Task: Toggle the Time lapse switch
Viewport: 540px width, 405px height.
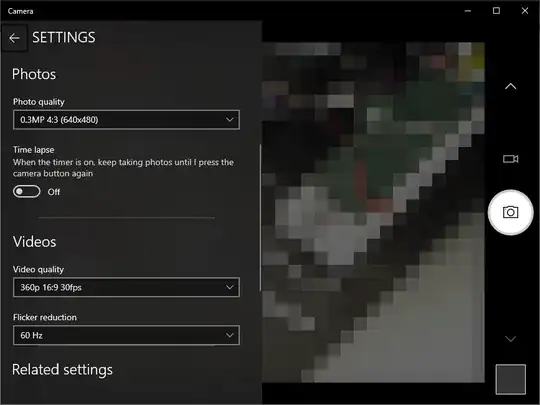Action: tap(27, 191)
